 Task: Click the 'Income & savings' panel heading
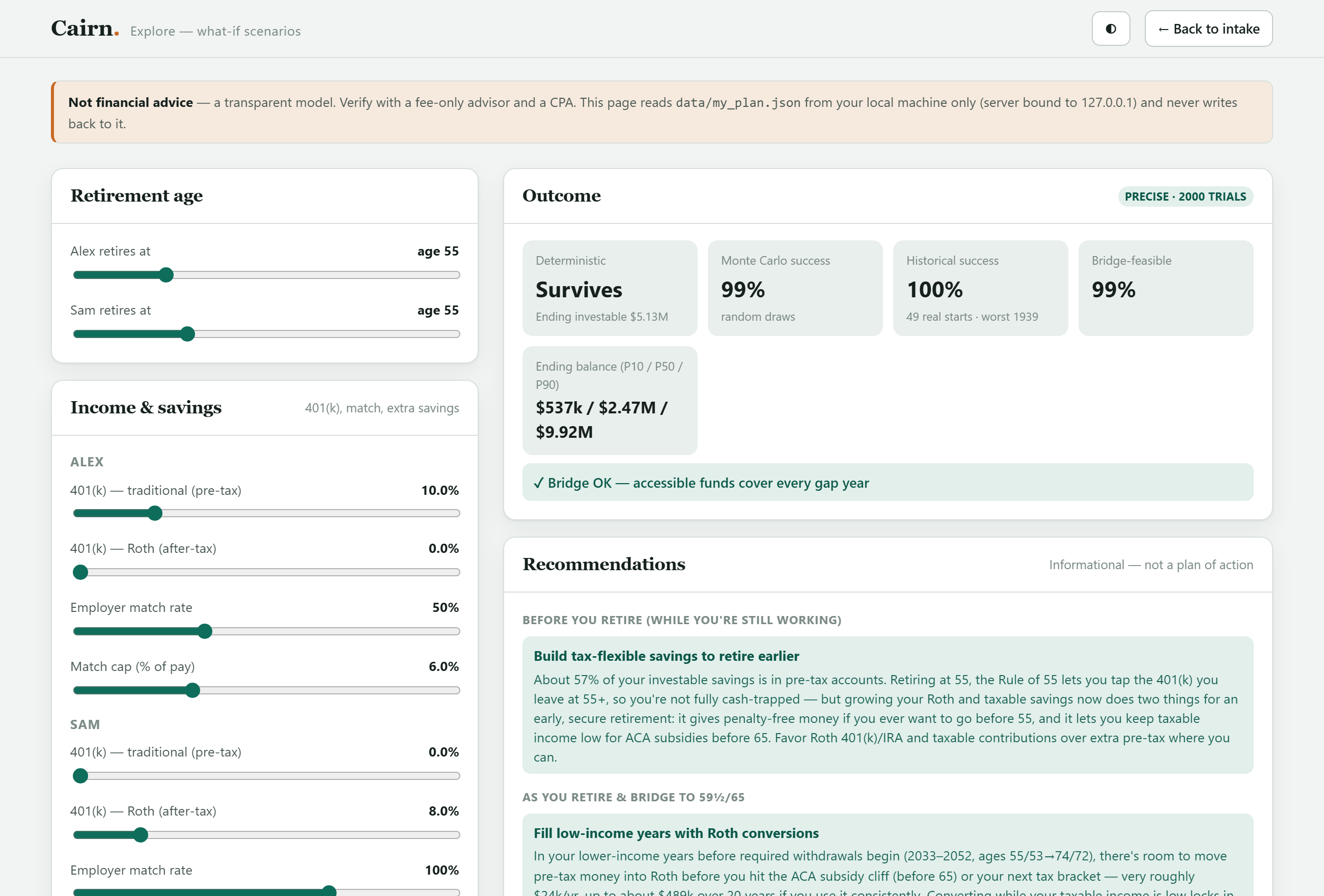pyautogui.click(x=146, y=408)
